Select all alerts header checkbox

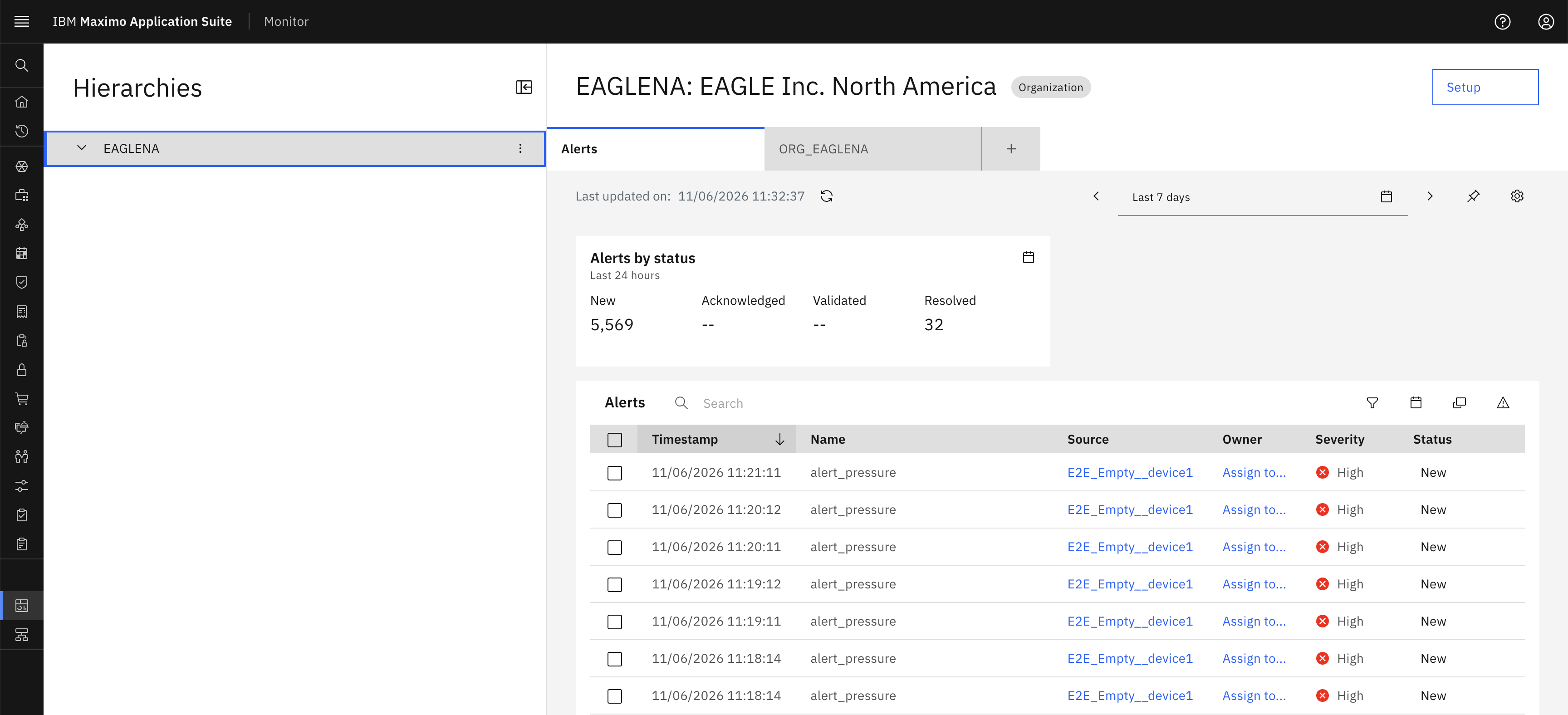615,439
